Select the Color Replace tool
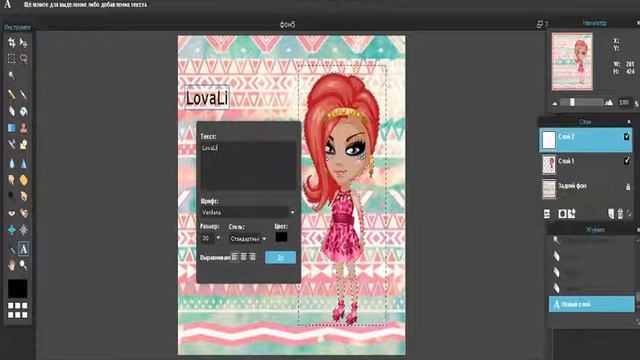The height and width of the screenshot is (360, 640). [11, 144]
